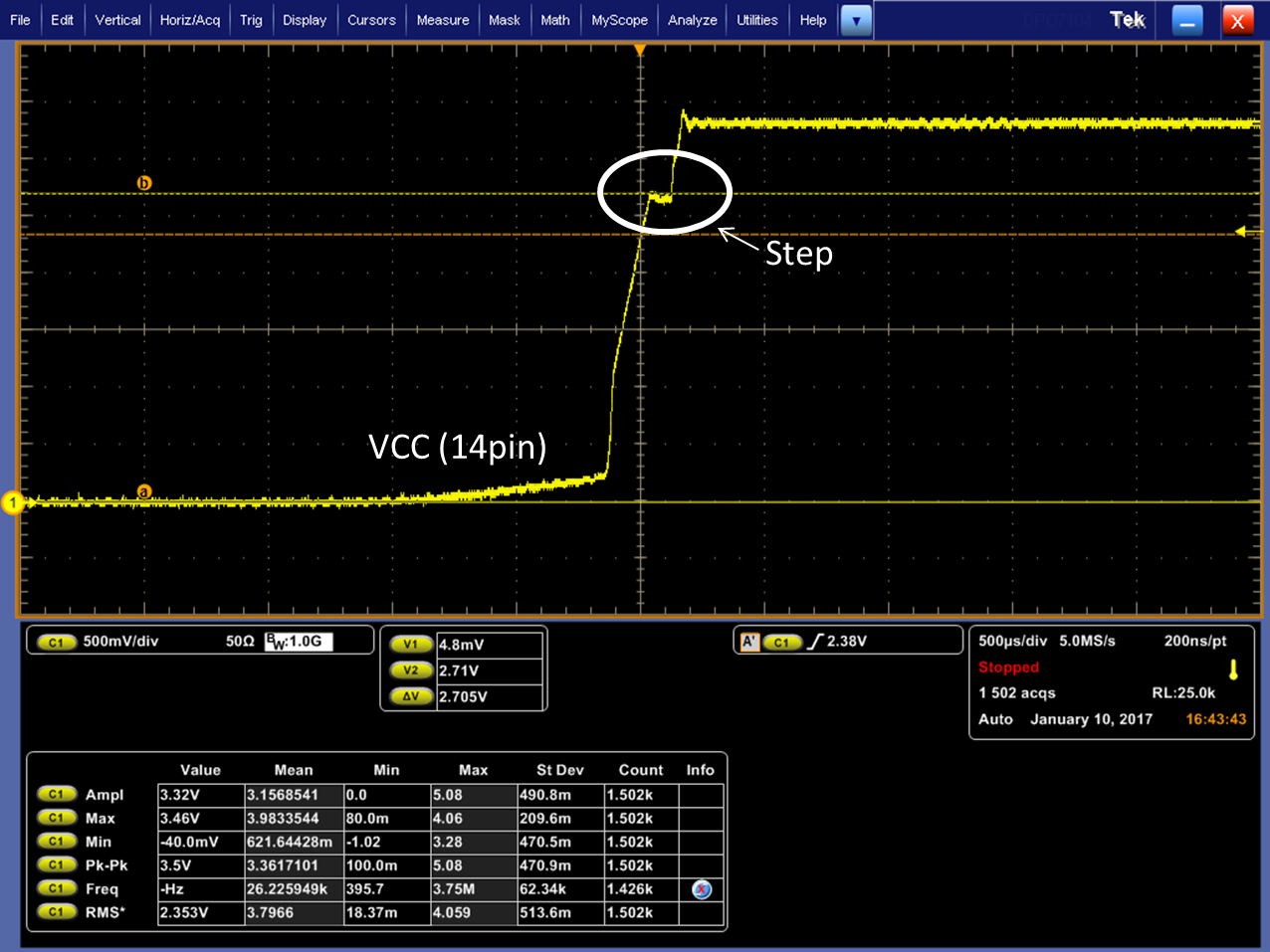Click the orange trigger position marker at top
The height and width of the screenshot is (952, 1270).
pos(640,50)
